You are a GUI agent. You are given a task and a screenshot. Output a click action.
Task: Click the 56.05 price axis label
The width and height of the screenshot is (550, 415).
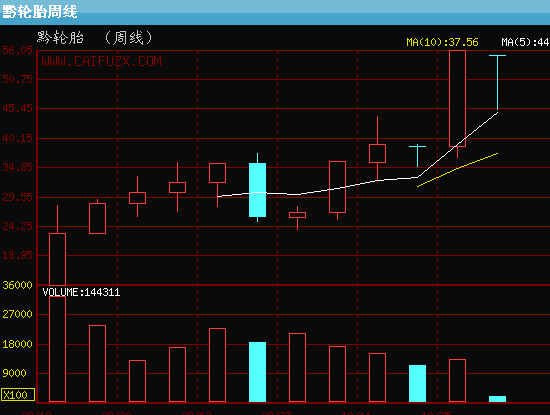coord(17,50)
